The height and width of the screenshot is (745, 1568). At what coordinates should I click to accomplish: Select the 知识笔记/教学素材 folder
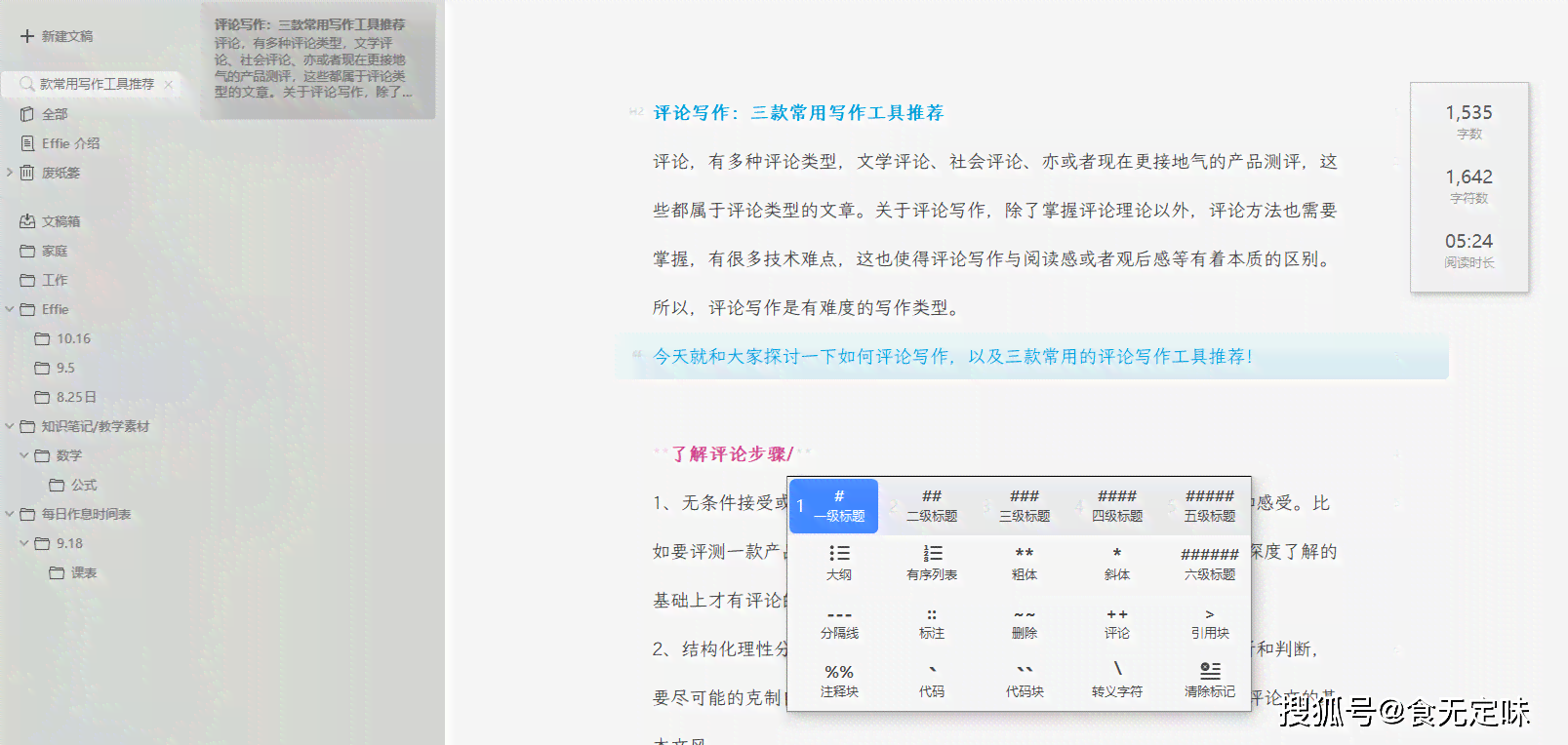[96, 426]
